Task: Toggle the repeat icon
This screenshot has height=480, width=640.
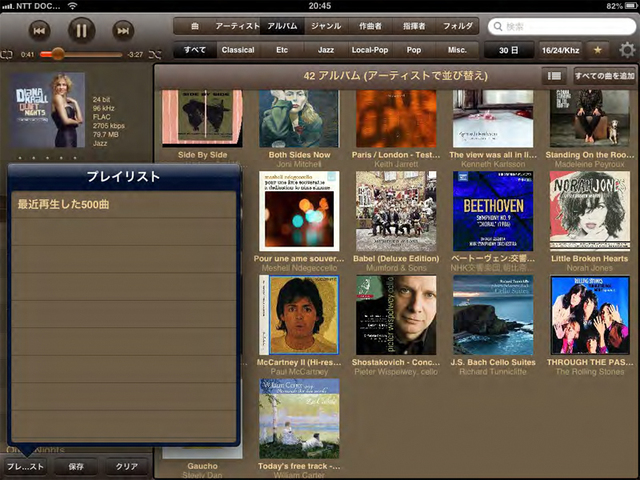Action: (x=8, y=54)
